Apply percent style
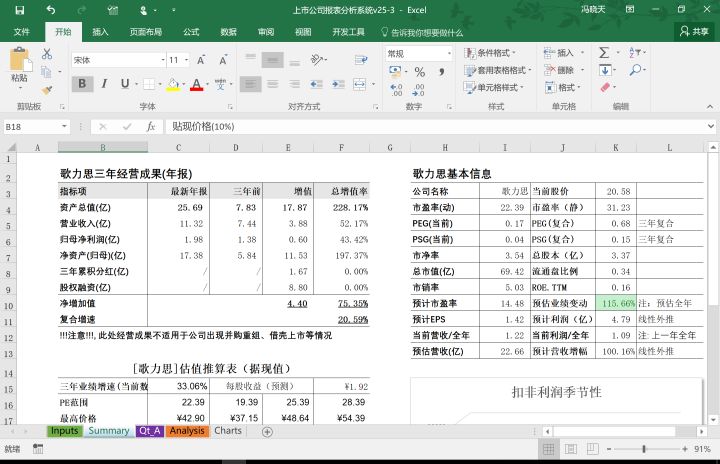The width and height of the screenshot is (720, 464). [419, 72]
